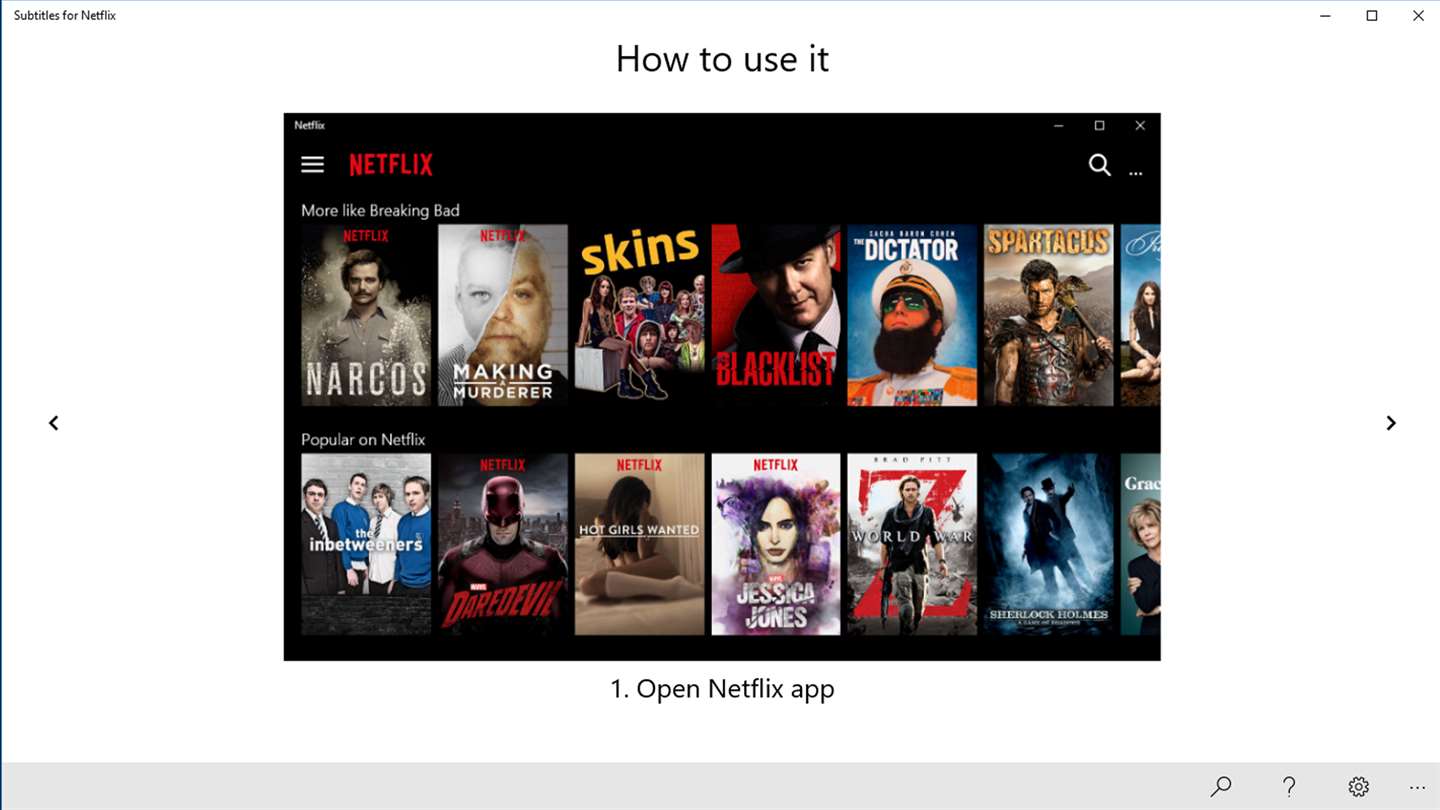Image resolution: width=1440 pixels, height=810 pixels.
Task: Select the Making a Murderer poster
Action: click(x=503, y=315)
